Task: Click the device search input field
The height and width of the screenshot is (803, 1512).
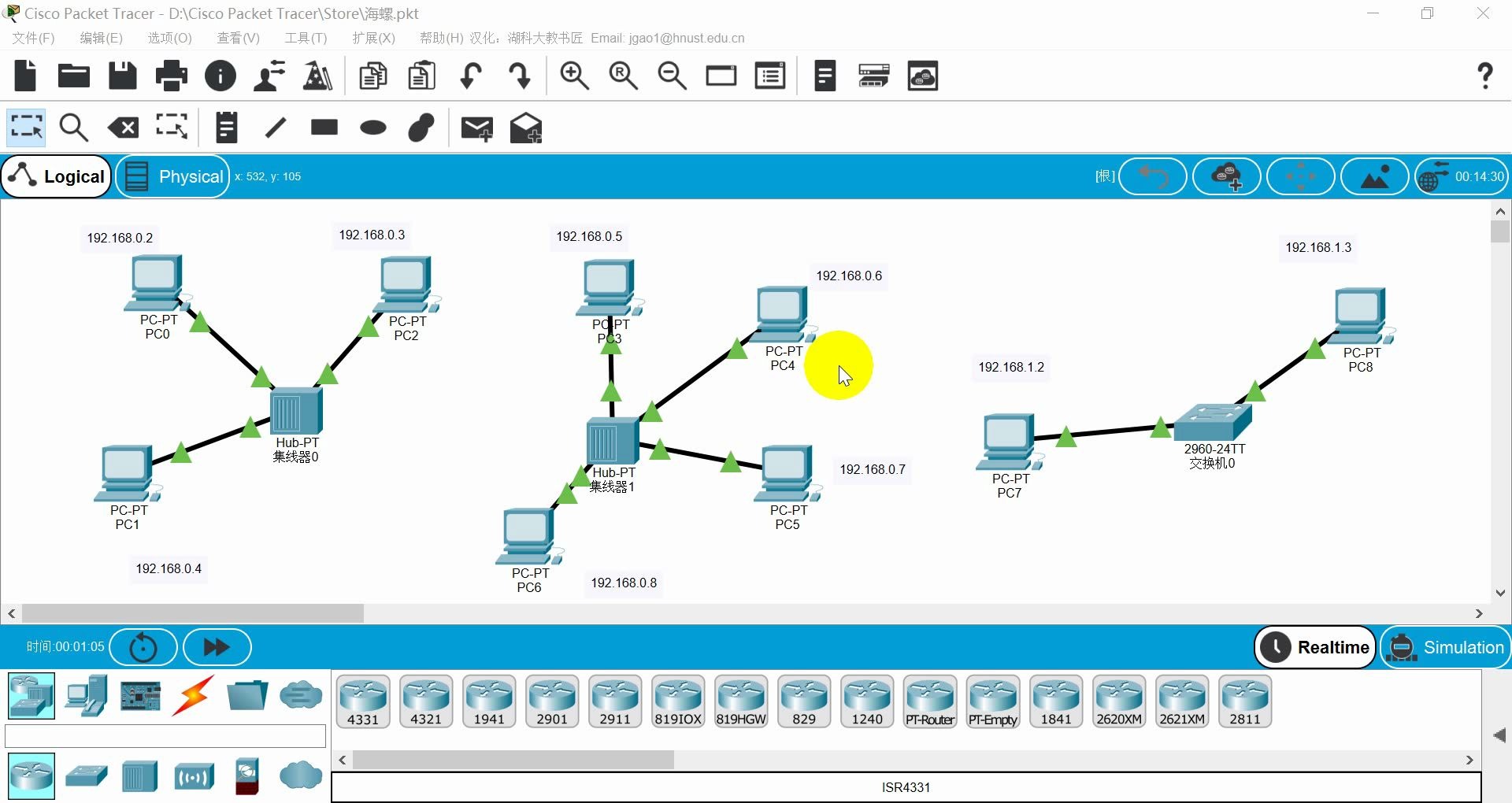Action: (x=165, y=735)
